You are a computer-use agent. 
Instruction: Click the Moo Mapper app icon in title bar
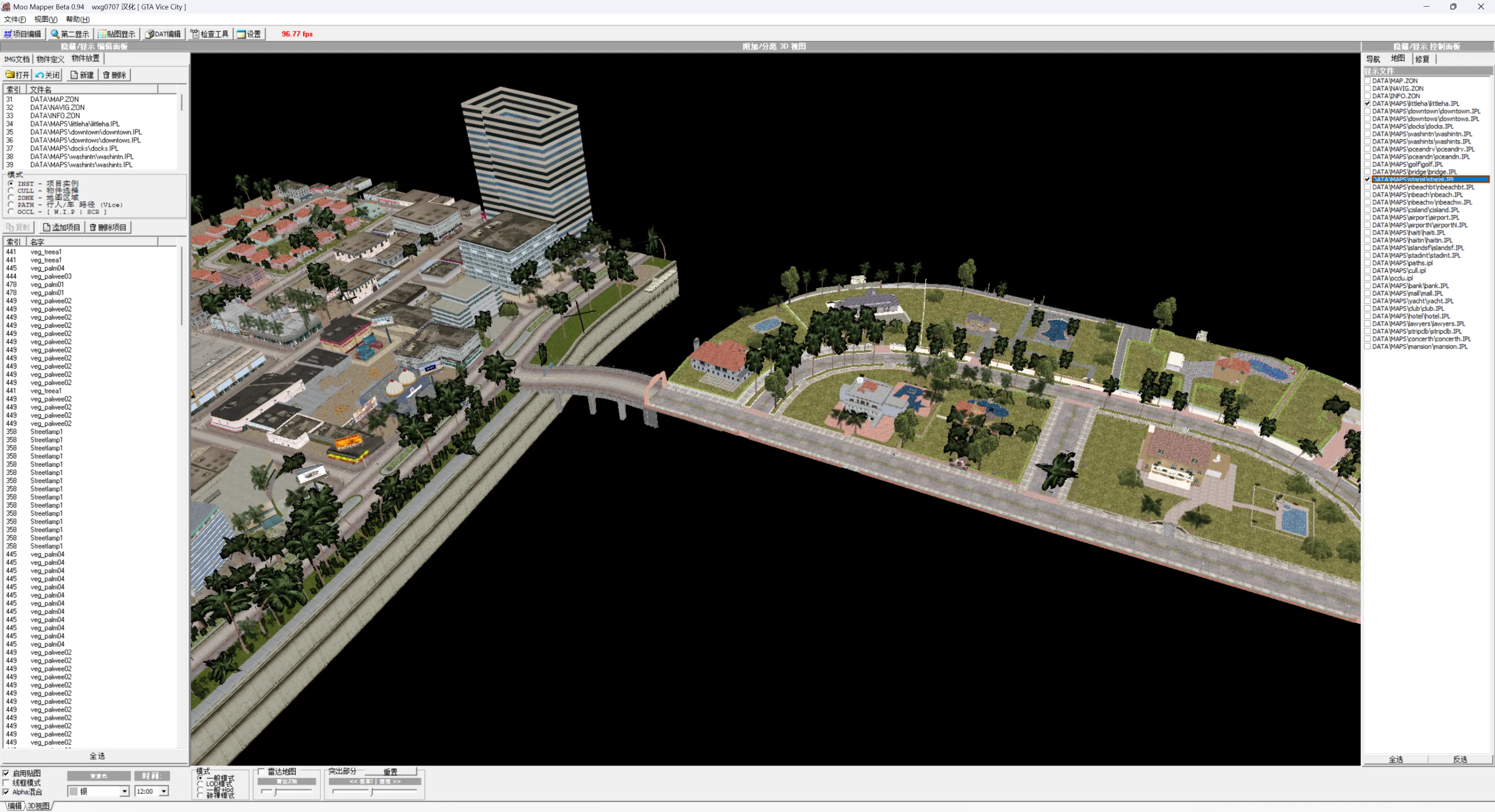pos(6,6)
